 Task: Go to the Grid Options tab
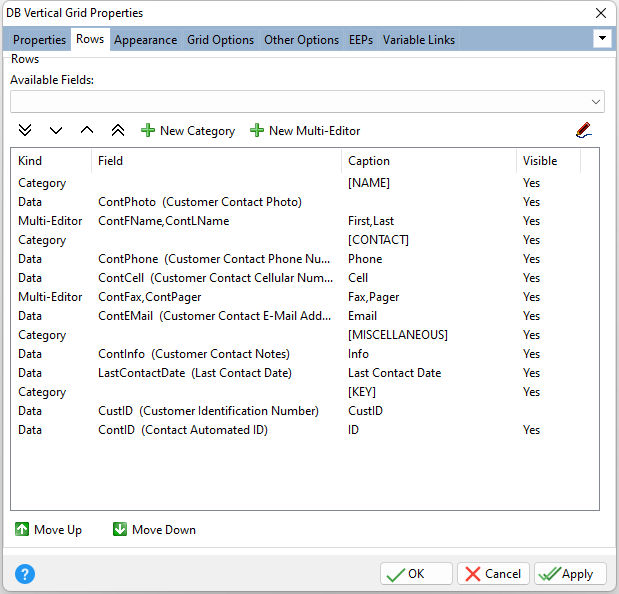point(220,40)
